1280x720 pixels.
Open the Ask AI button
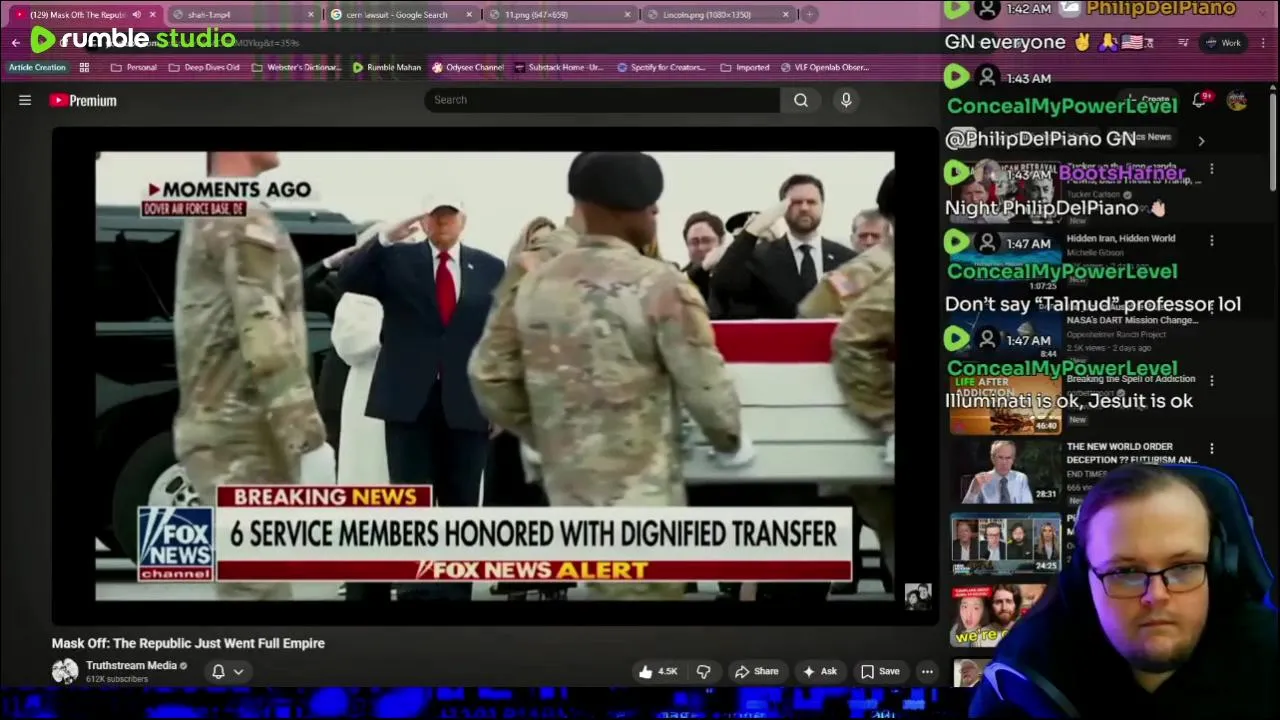(819, 671)
